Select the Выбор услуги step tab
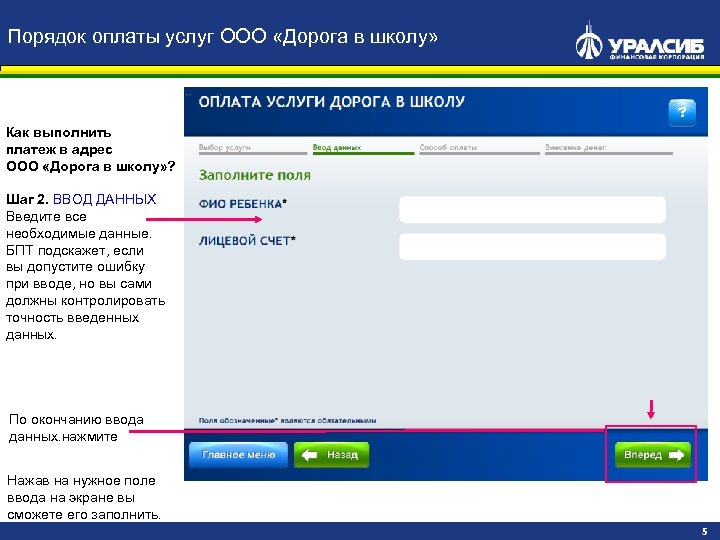The height and width of the screenshot is (540, 720). click(253, 148)
